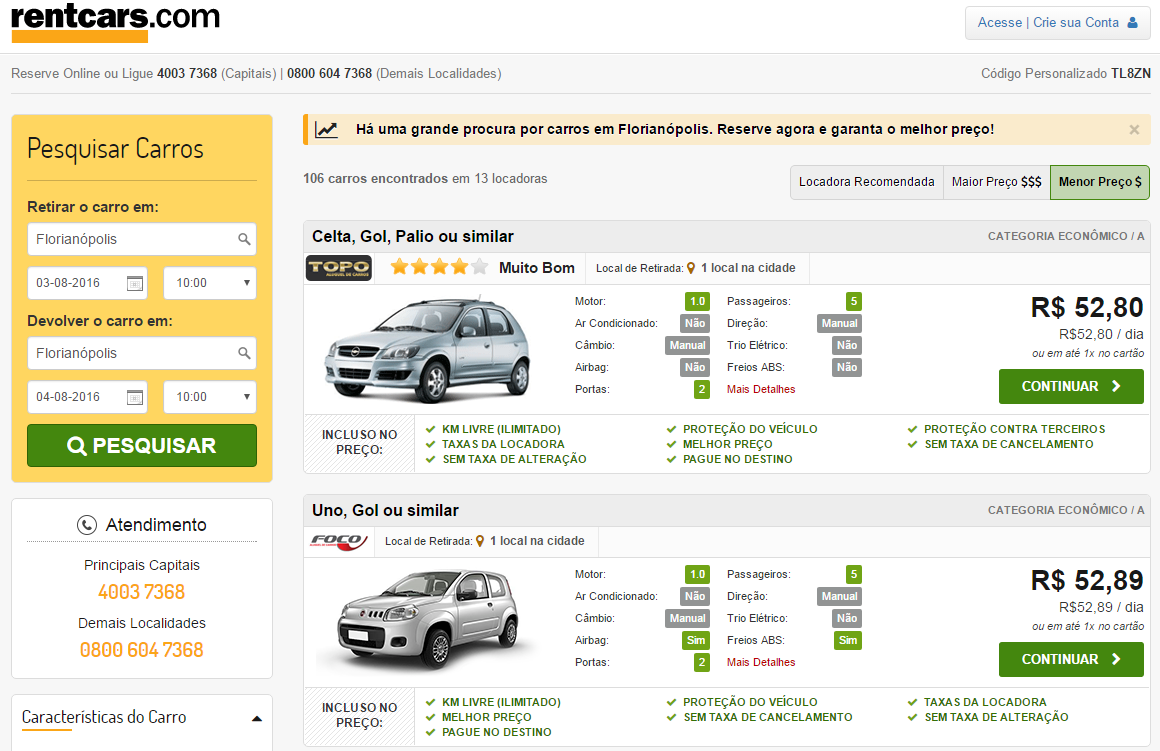Click the R$ 52,80 price
The height and width of the screenshot is (751, 1160).
click(1087, 307)
